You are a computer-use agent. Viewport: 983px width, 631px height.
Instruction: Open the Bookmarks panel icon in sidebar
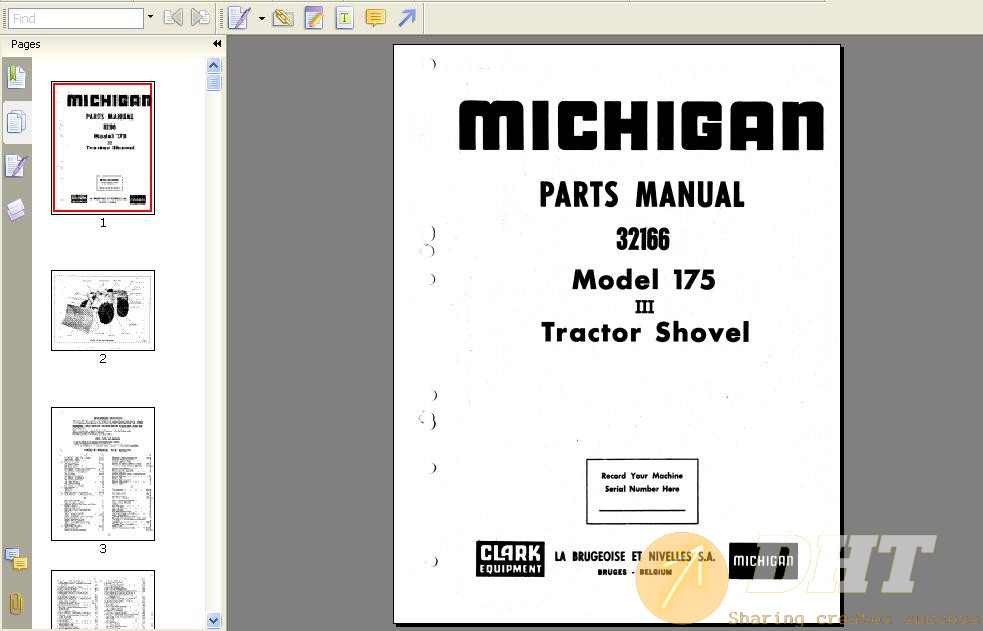coord(16,77)
